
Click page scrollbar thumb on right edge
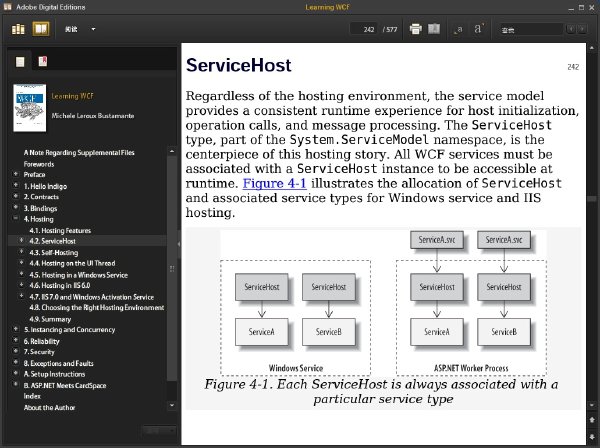pyautogui.click(x=592, y=199)
